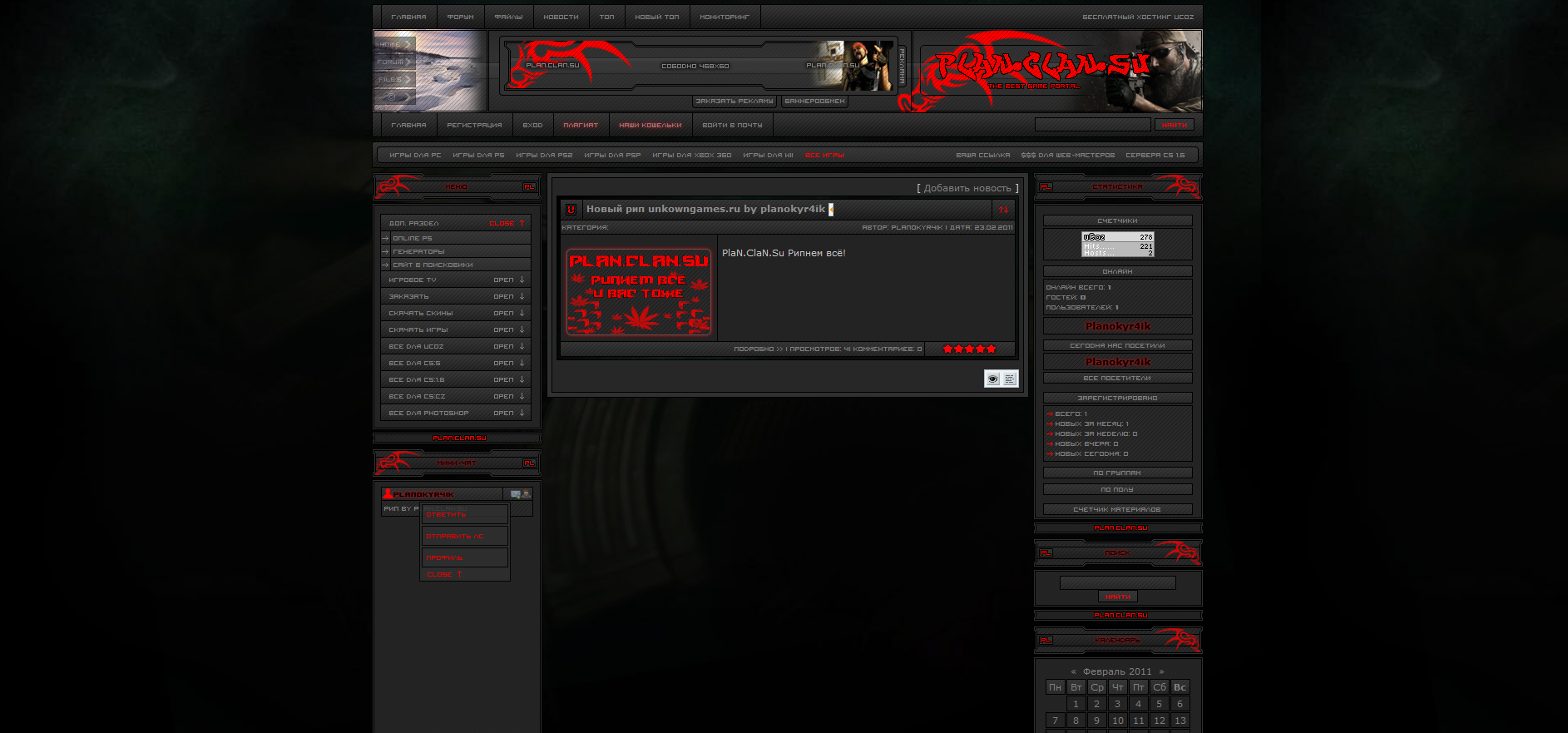Click the Добавить новость link
The image size is (1568, 733).
(x=967, y=189)
